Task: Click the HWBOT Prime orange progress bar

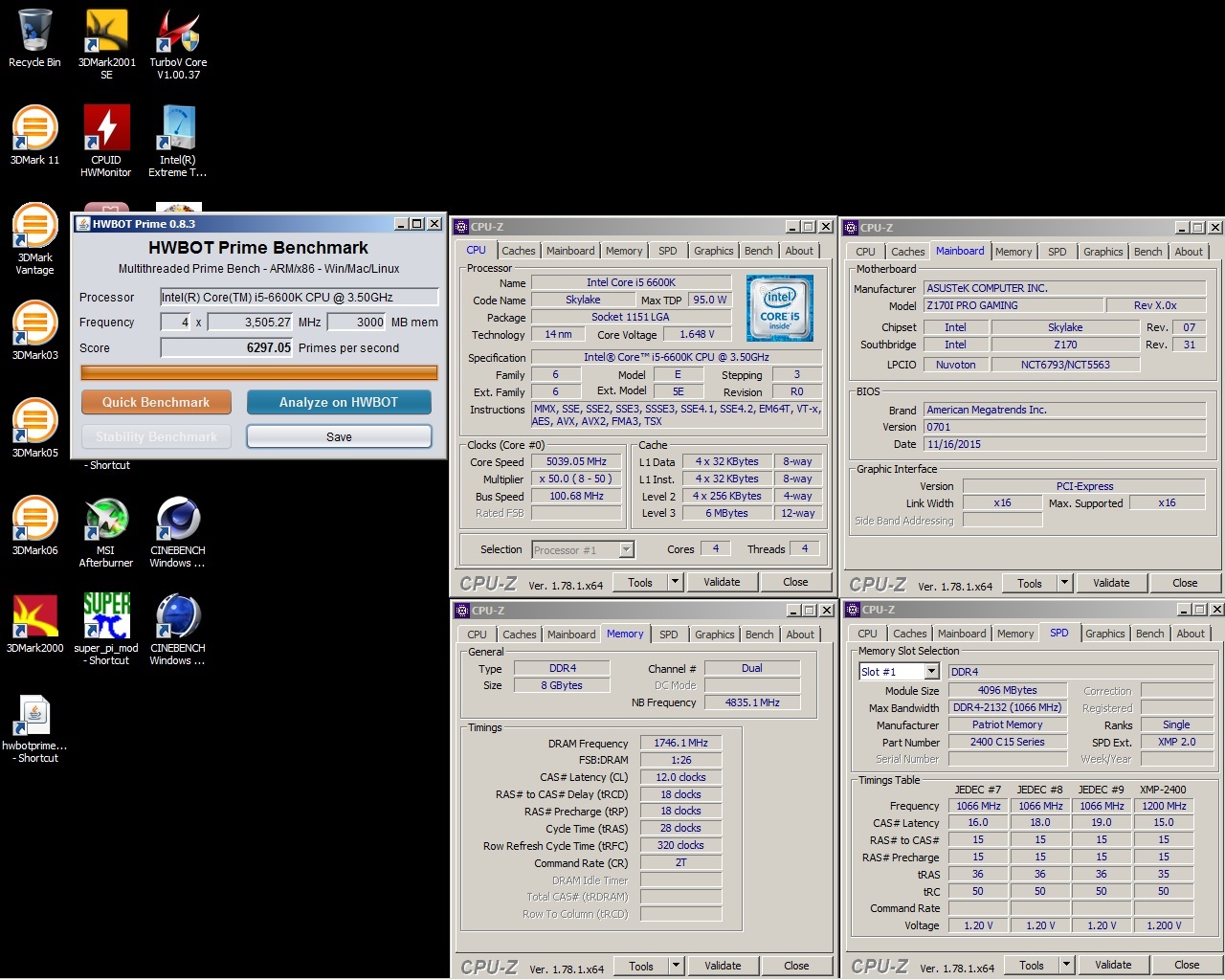Action: (259, 372)
